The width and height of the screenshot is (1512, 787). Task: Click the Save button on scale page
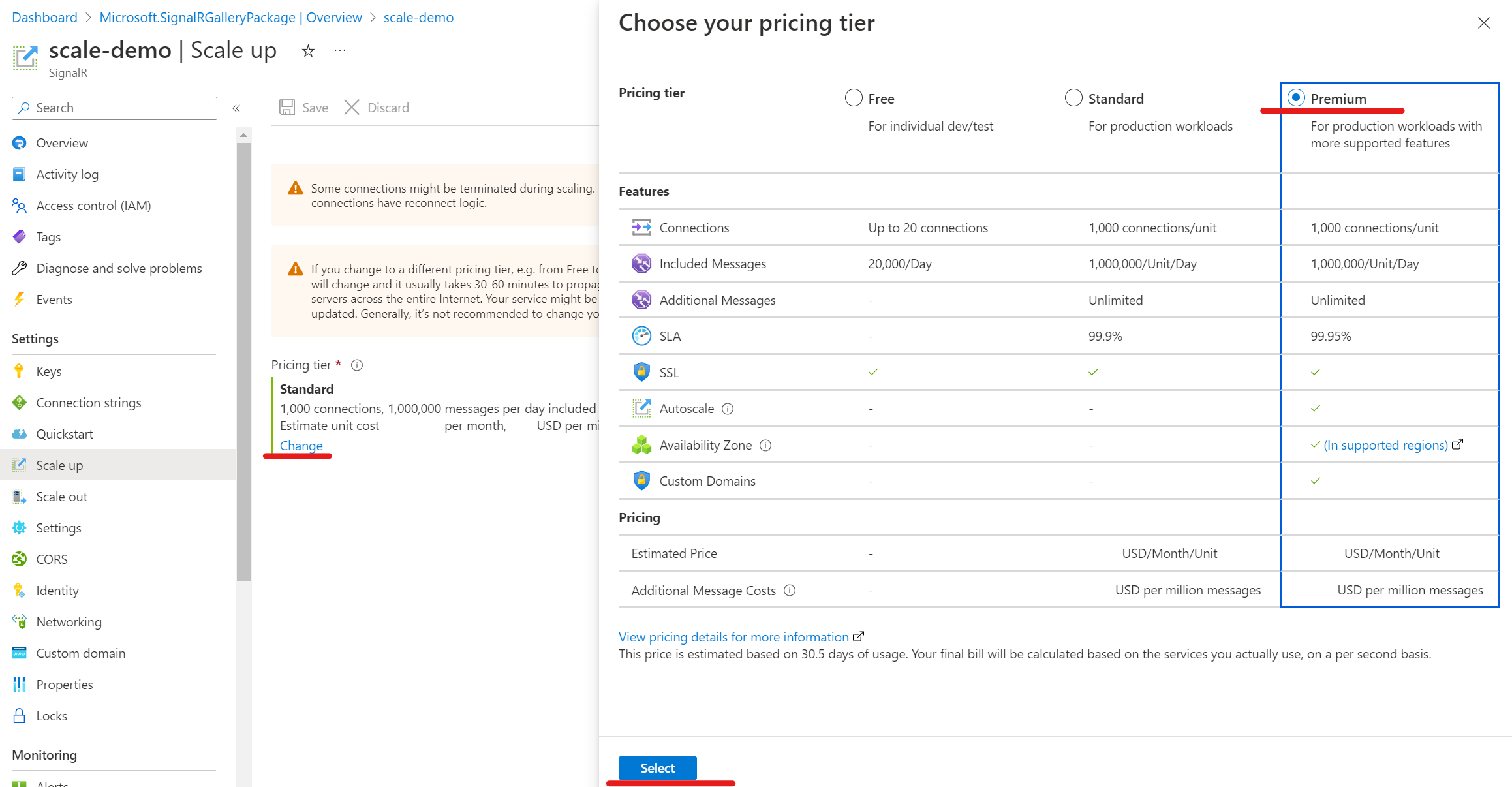[304, 107]
